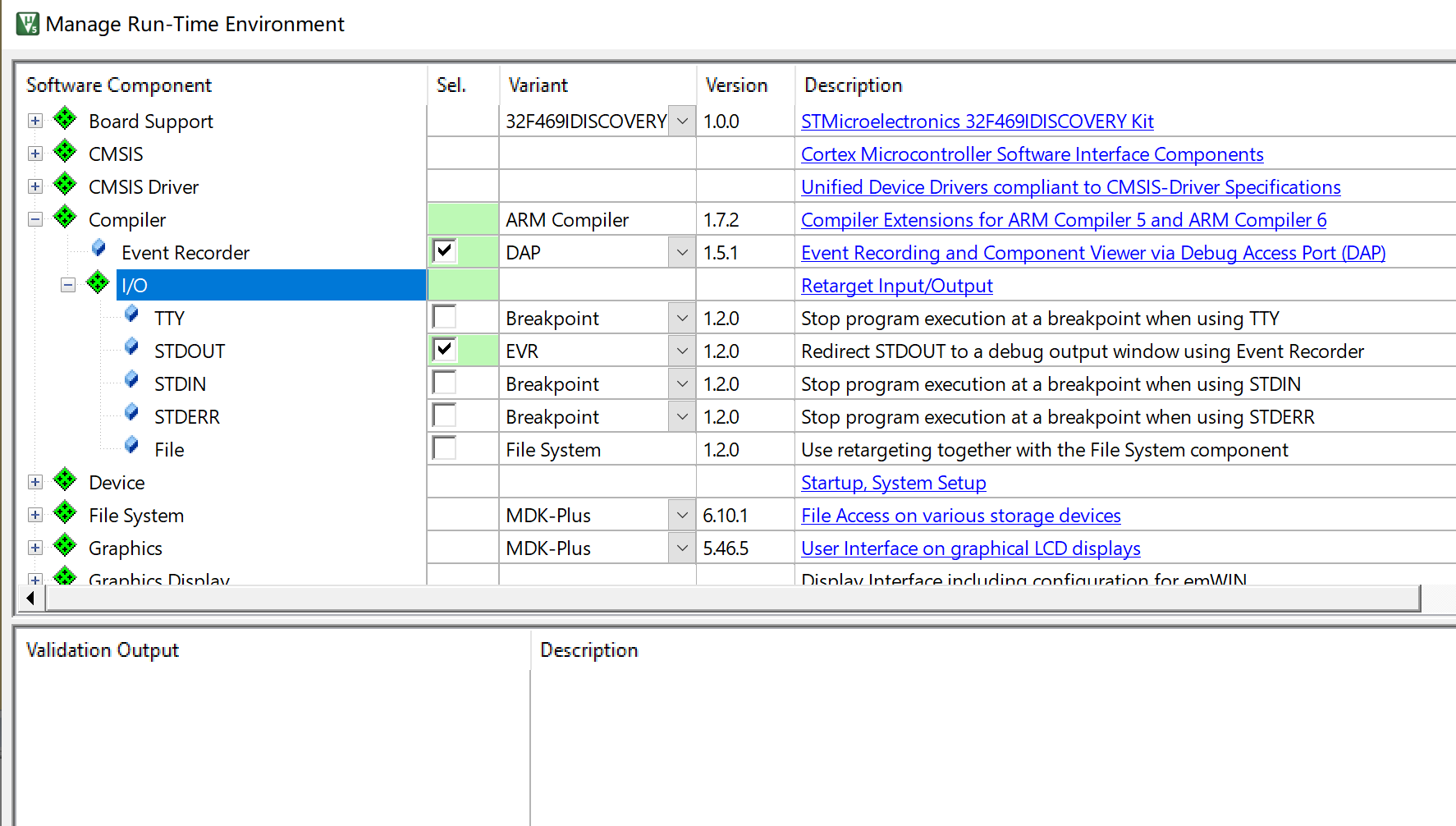1456x826 pixels.
Task: Expand the Graphics tree node
Action: coord(35,548)
